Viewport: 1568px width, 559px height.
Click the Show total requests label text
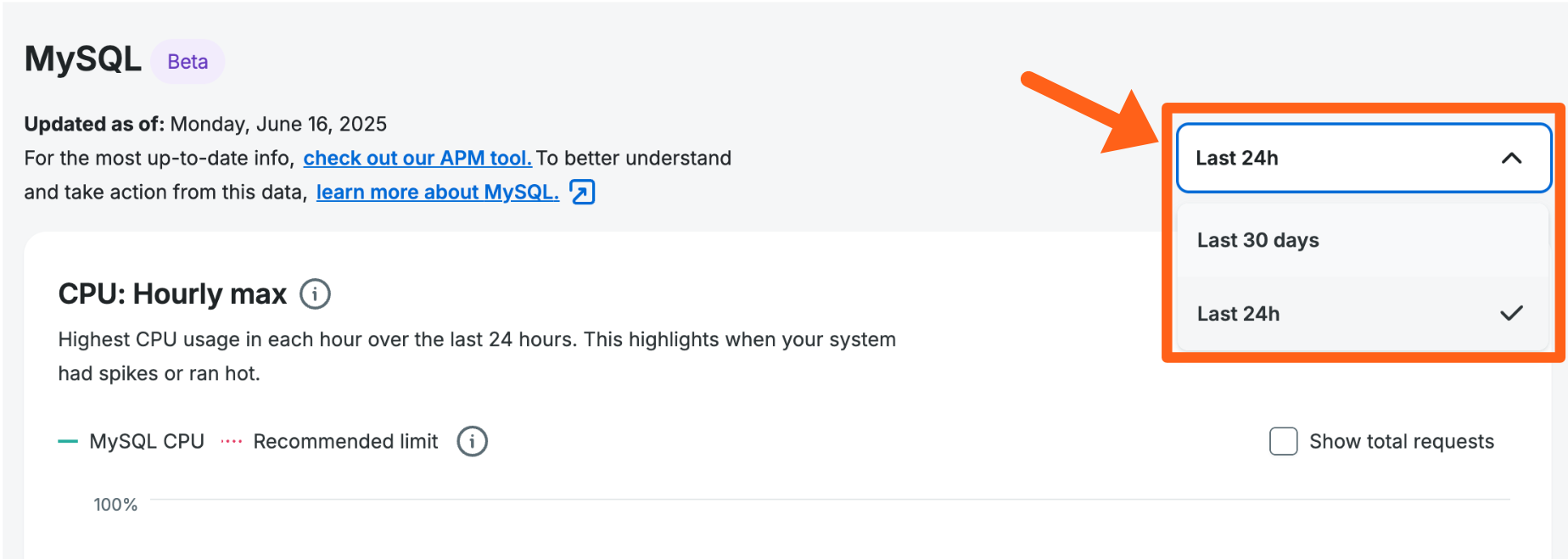click(1401, 441)
